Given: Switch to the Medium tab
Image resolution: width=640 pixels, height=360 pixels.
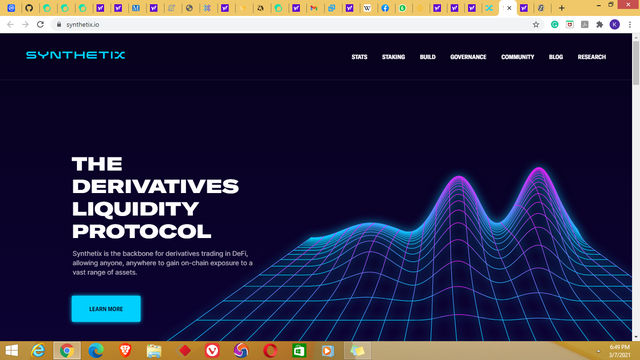Looking at the screenshot, I should click(136, 8).
